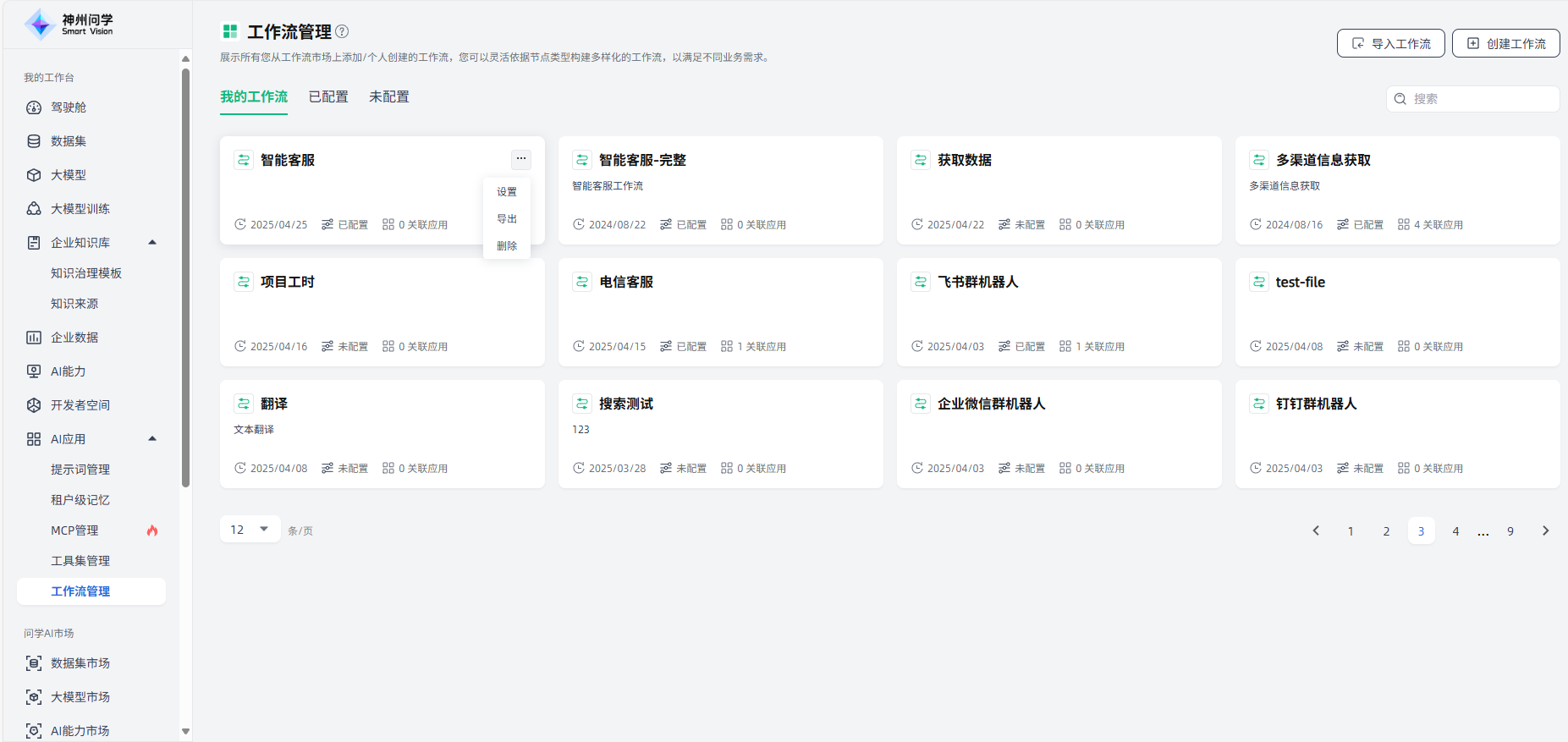The height and width of the screenshot is (742, 1568).
Task: Open the 大模型训练 training icon
Action: [x=34, y=209]
